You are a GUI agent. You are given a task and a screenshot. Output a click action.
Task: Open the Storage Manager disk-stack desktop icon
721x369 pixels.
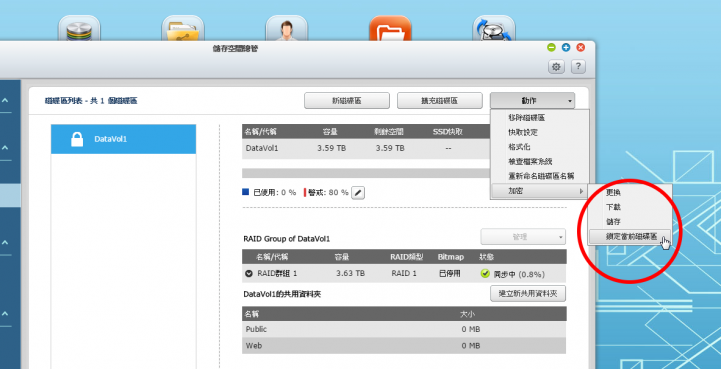tap(79, 29)
